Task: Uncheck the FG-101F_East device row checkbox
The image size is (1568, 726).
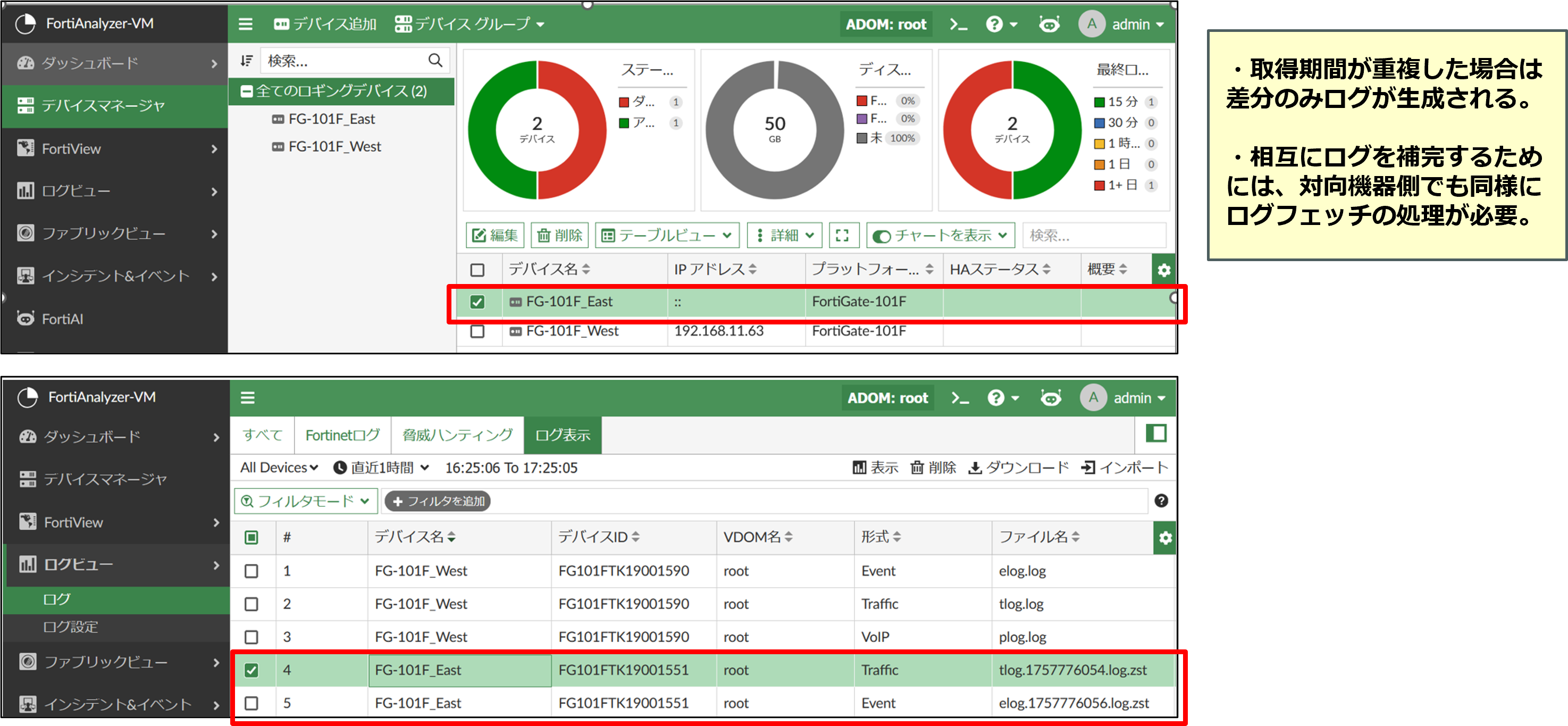Action: coord(477,302)
